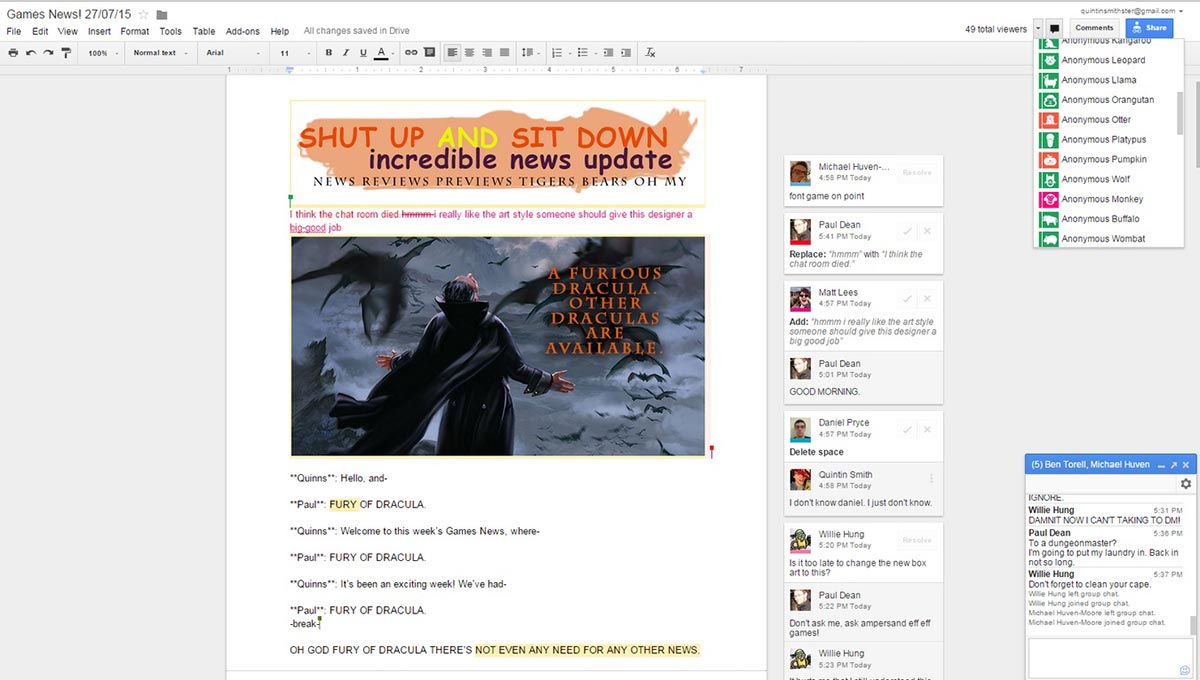Screen dimensions: 1200x680
Task: Click Anonymous Pumpkin viewer avatar
Action: [x=1049, y=159]
